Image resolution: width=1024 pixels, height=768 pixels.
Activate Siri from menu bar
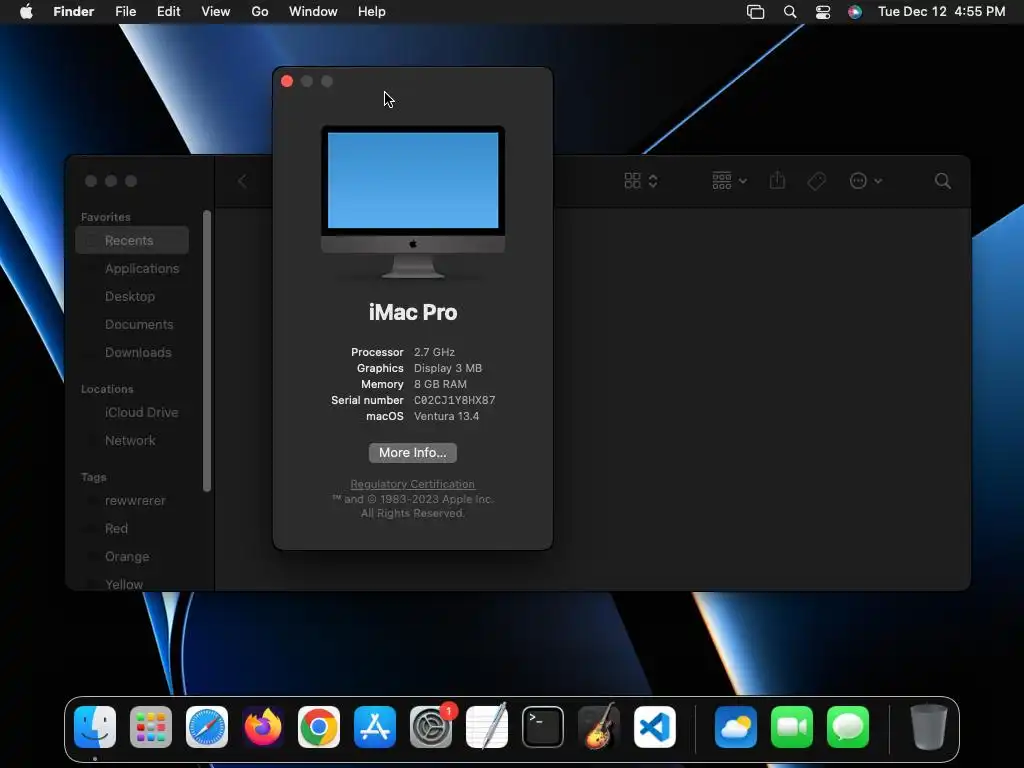855,12
